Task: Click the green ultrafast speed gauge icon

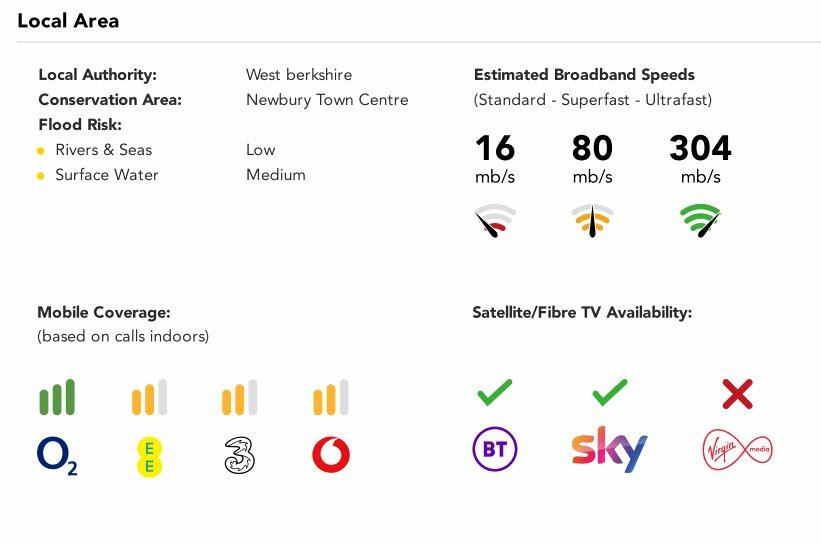Action: coord(701,220)
